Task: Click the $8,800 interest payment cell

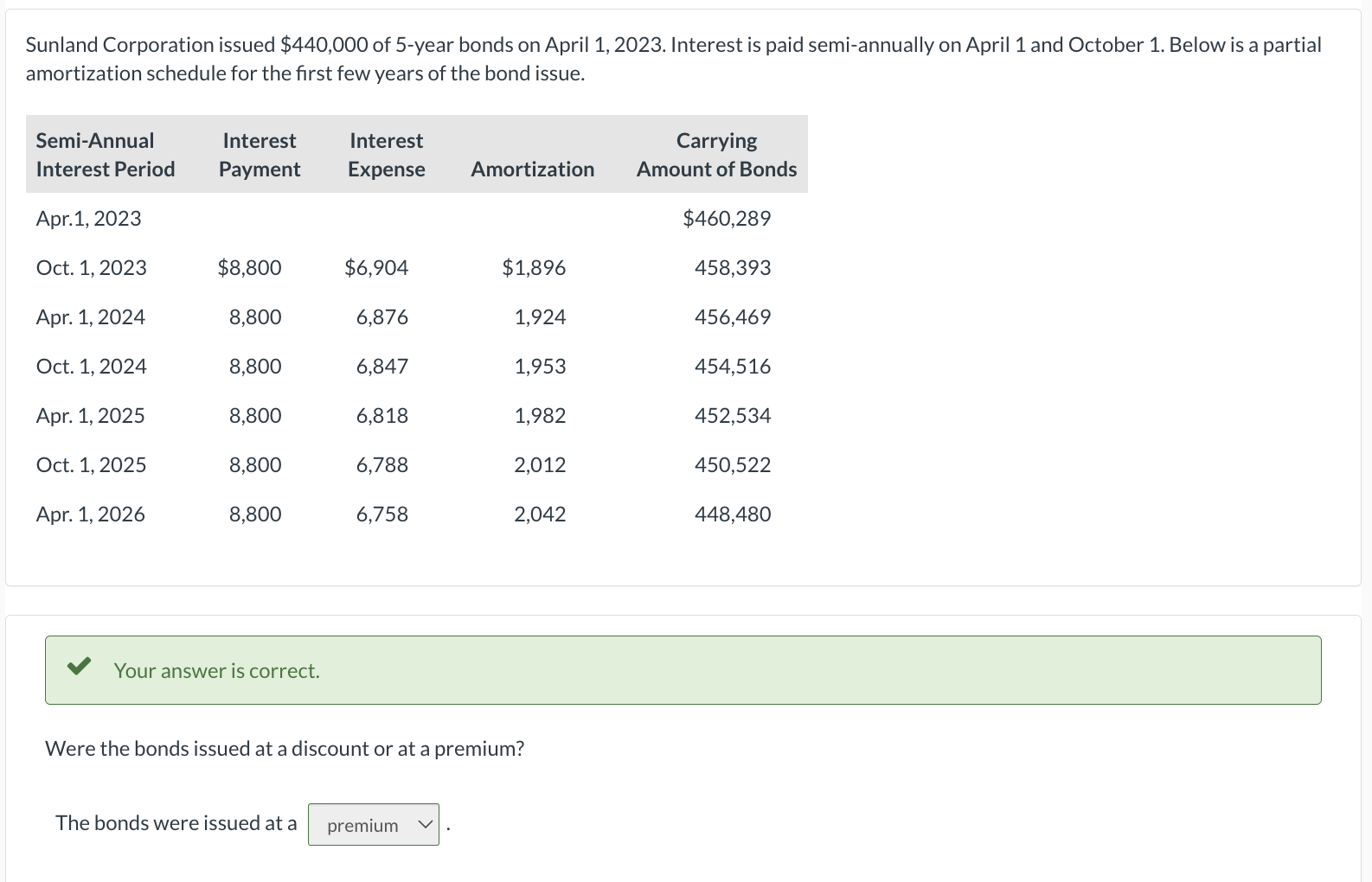Action: coord(250,268)
